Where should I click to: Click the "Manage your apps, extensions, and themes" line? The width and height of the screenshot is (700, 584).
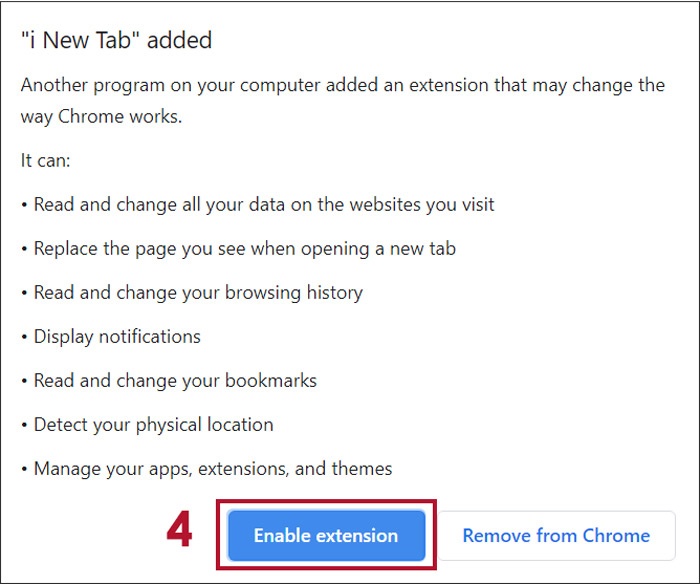point(213,469)
